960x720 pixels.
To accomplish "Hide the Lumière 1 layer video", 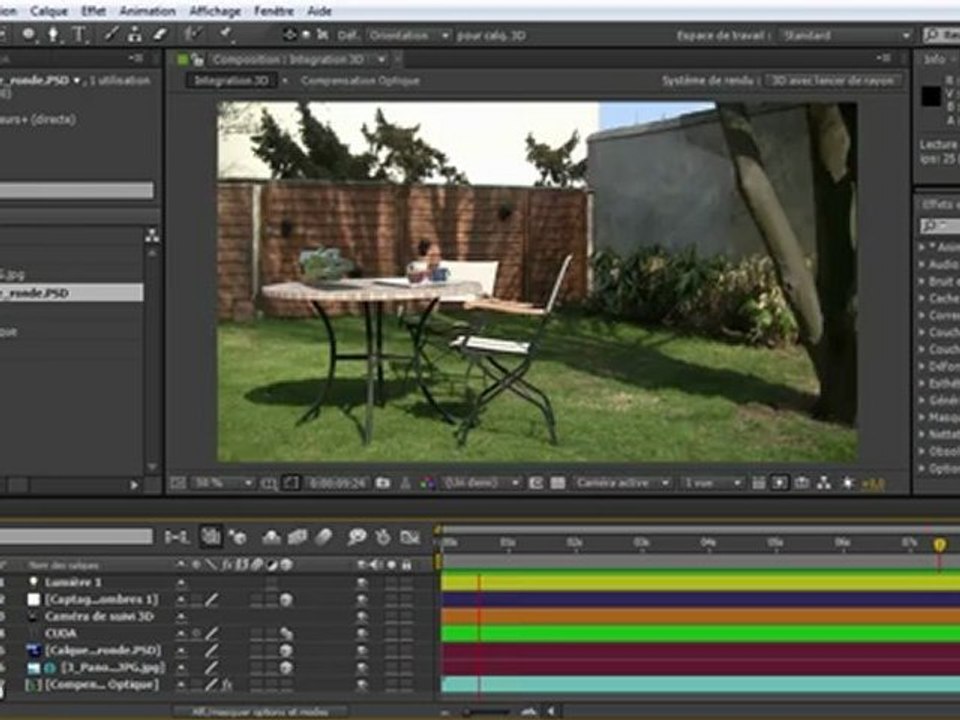I will tap(362, 583).
